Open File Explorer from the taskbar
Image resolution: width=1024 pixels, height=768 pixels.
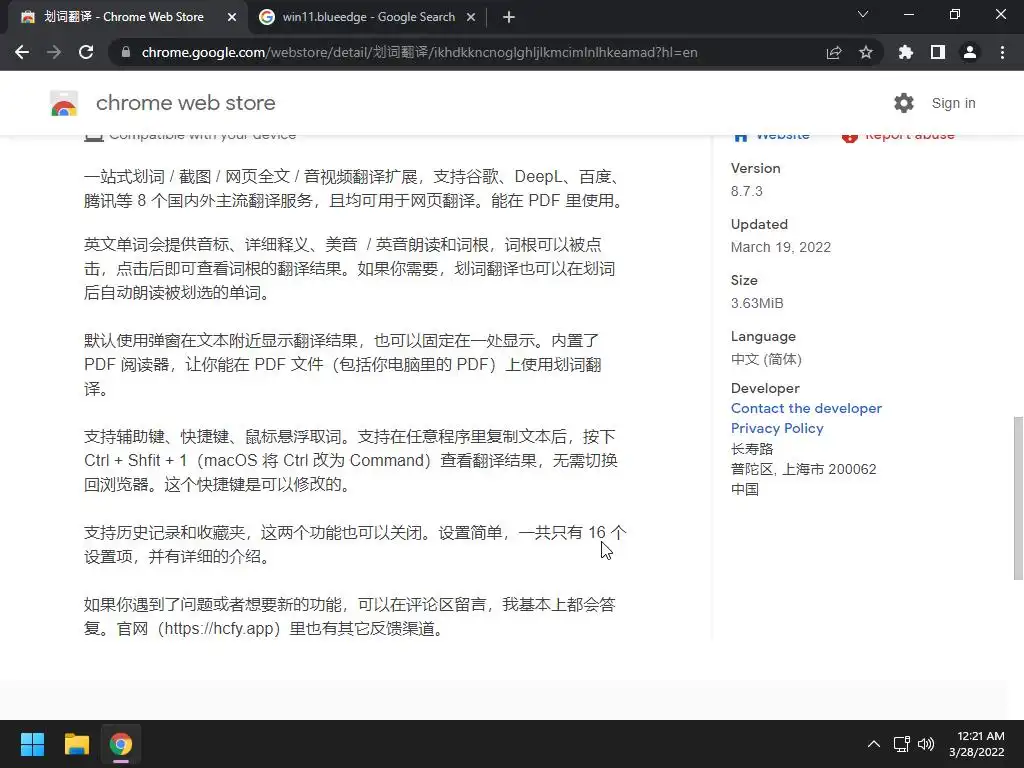[76, 744]
